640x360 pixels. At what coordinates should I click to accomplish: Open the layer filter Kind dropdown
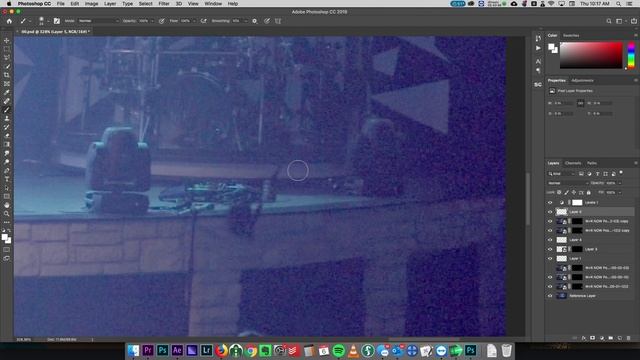tap(561, 174)
